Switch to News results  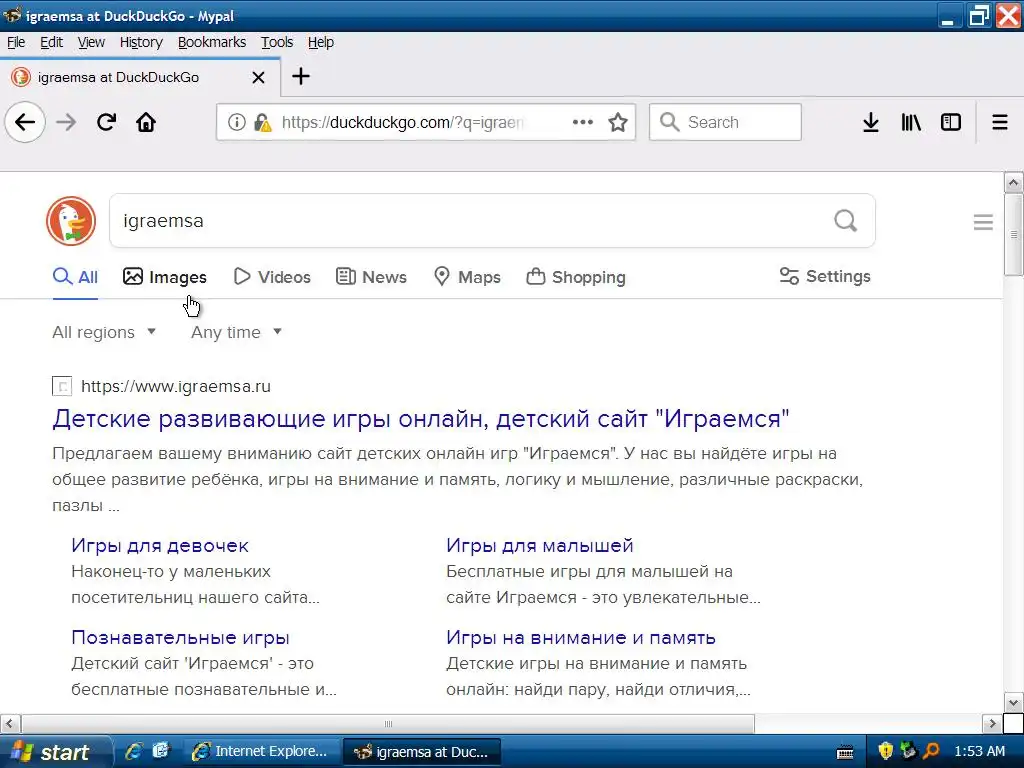pyautogui.click(x=372, y=277)
